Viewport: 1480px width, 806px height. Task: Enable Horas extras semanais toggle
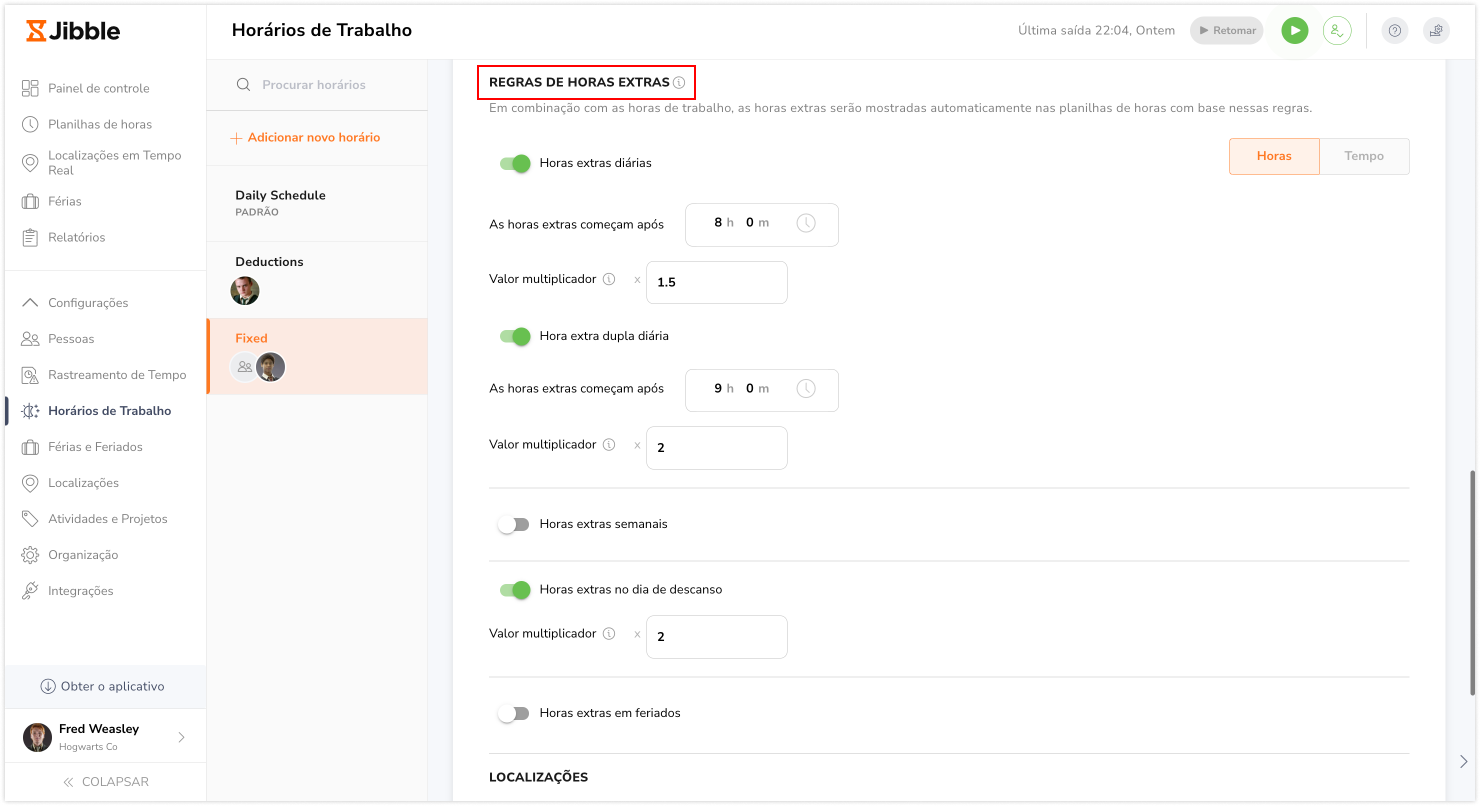pos(514,524)
